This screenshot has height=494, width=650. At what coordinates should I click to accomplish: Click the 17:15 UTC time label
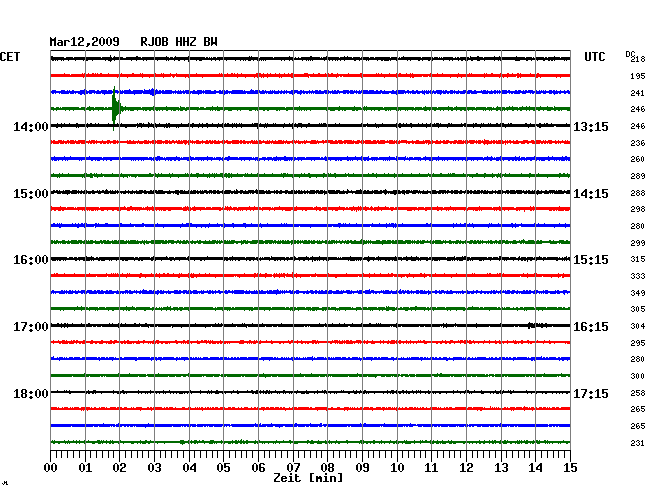click(x=591, y=393)
